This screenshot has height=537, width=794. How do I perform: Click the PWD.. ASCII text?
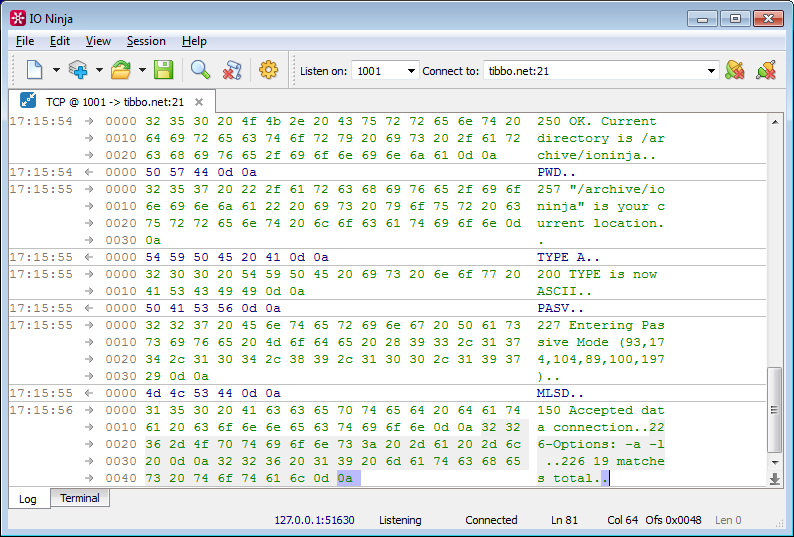(557, 172)
